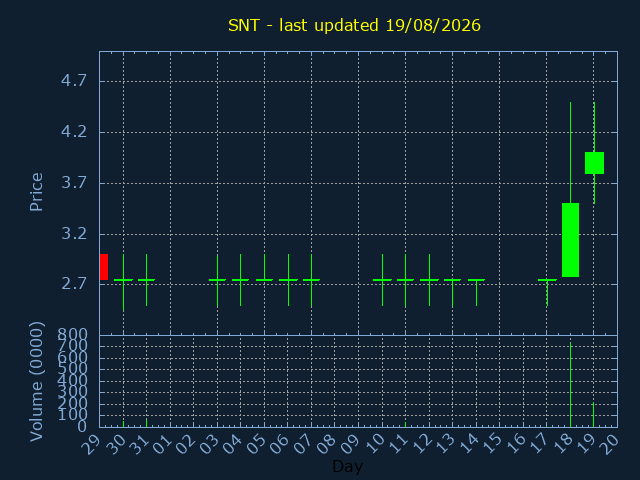Select the day 19 volume bar

click(593, 415)
